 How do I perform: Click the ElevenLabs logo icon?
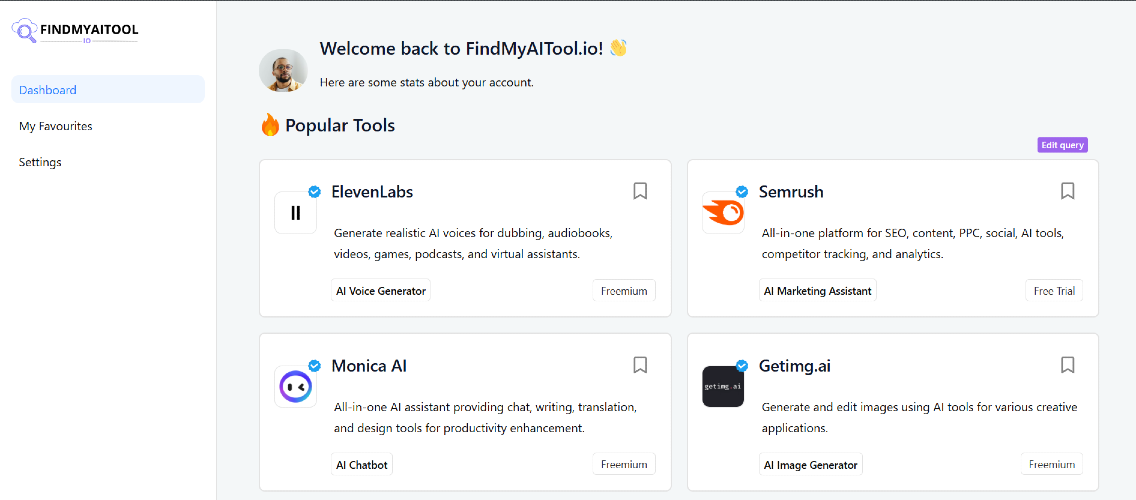pos(296,212)
